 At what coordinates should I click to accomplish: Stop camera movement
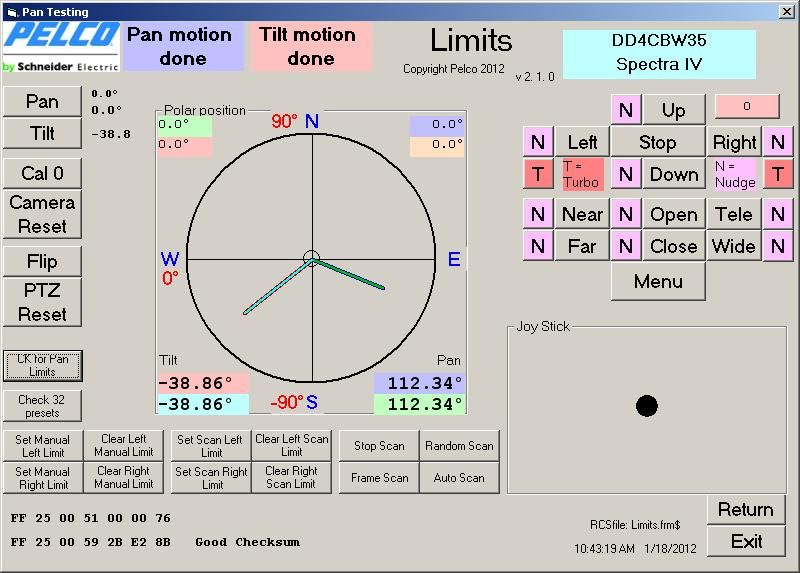[658, 142]
